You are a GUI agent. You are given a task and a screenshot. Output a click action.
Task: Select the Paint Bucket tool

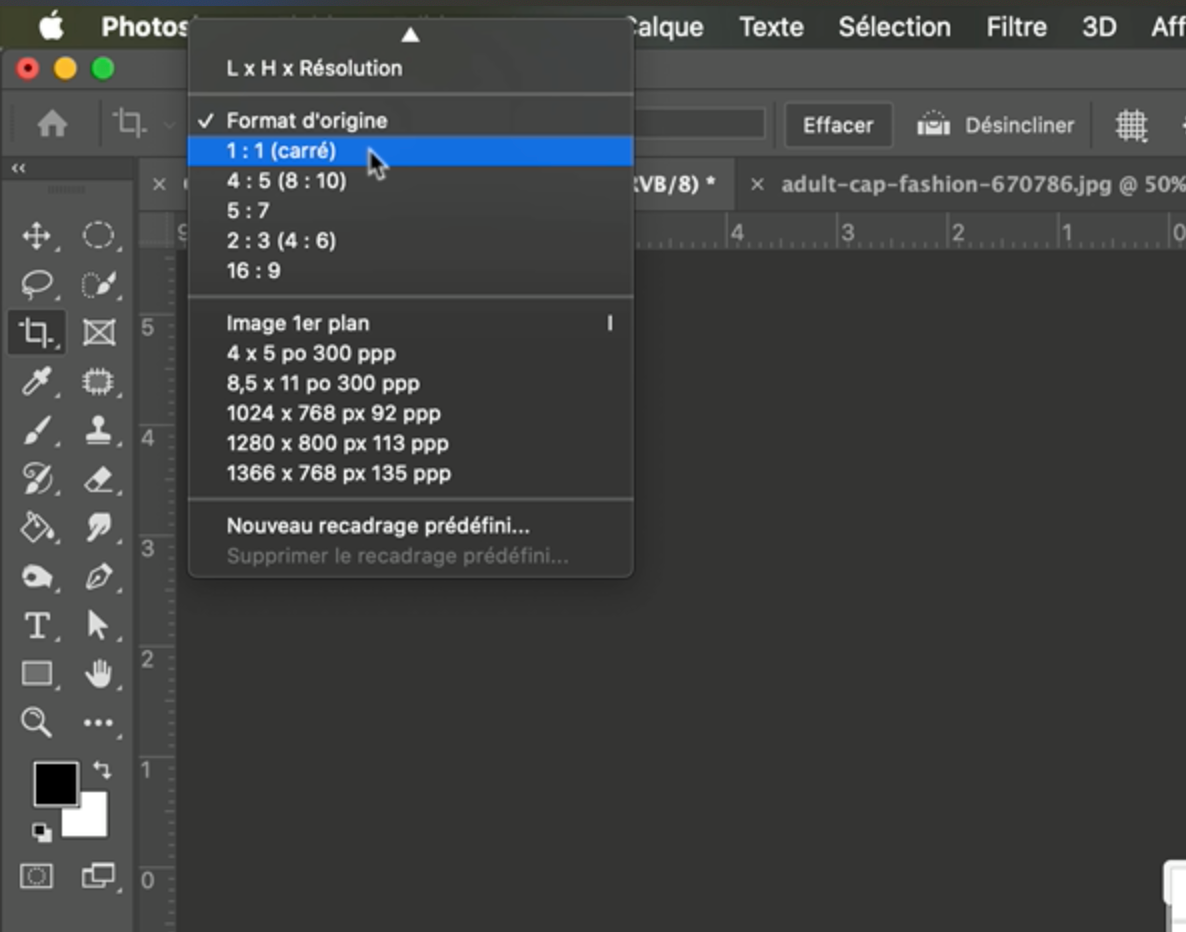click(36, 527)
